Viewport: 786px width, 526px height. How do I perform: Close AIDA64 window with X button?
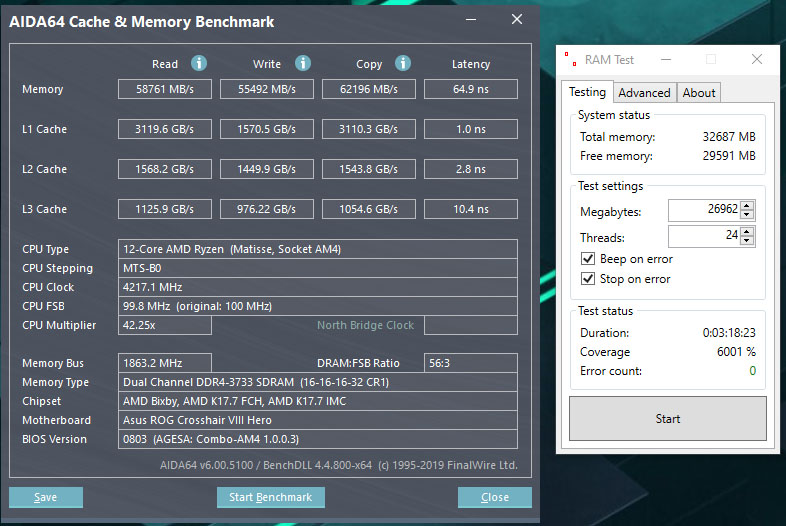(517, 20)
